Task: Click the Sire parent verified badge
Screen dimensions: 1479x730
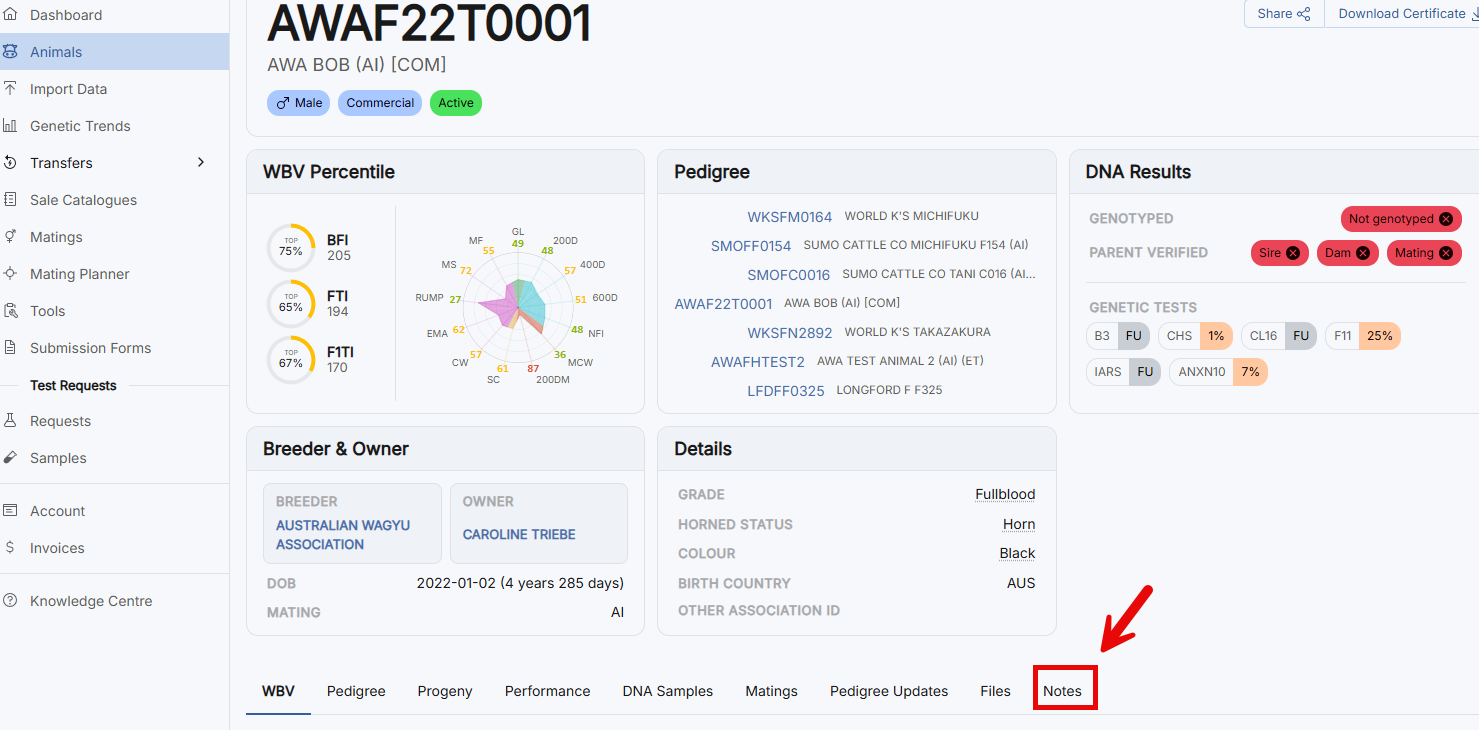Action: click(1279, 253)
